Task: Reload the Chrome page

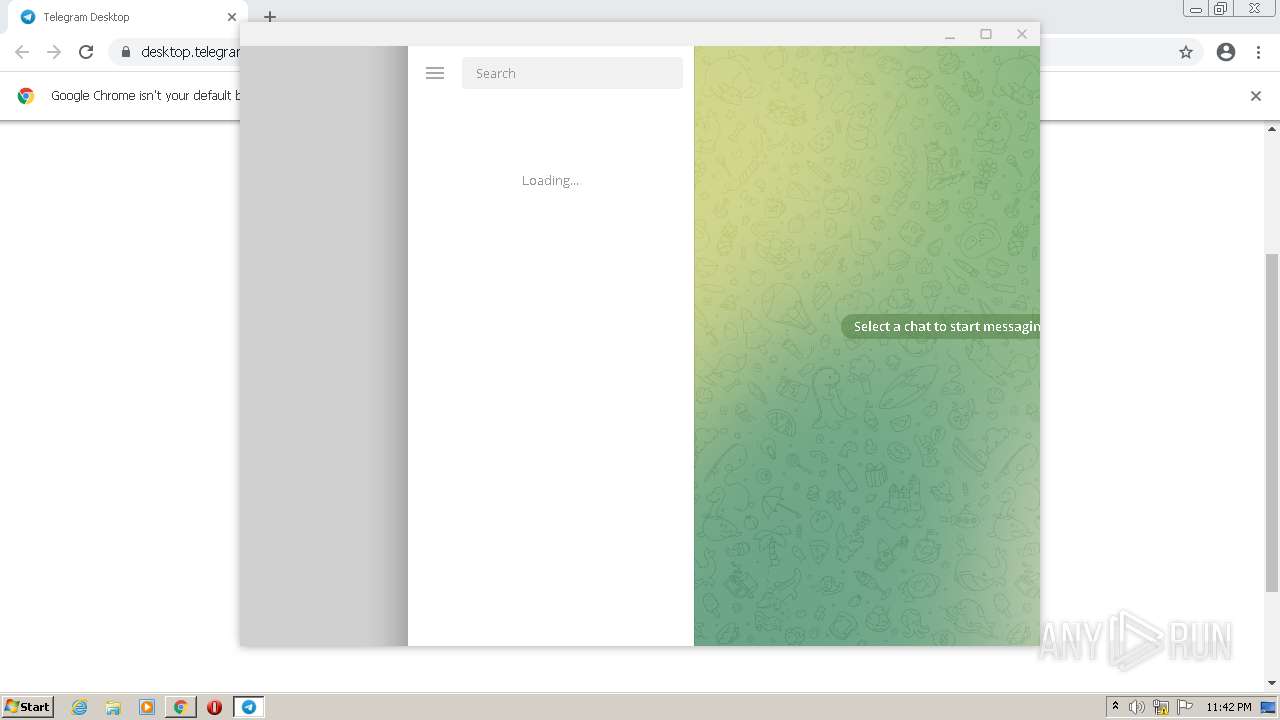Action: (x=86, y=52)
